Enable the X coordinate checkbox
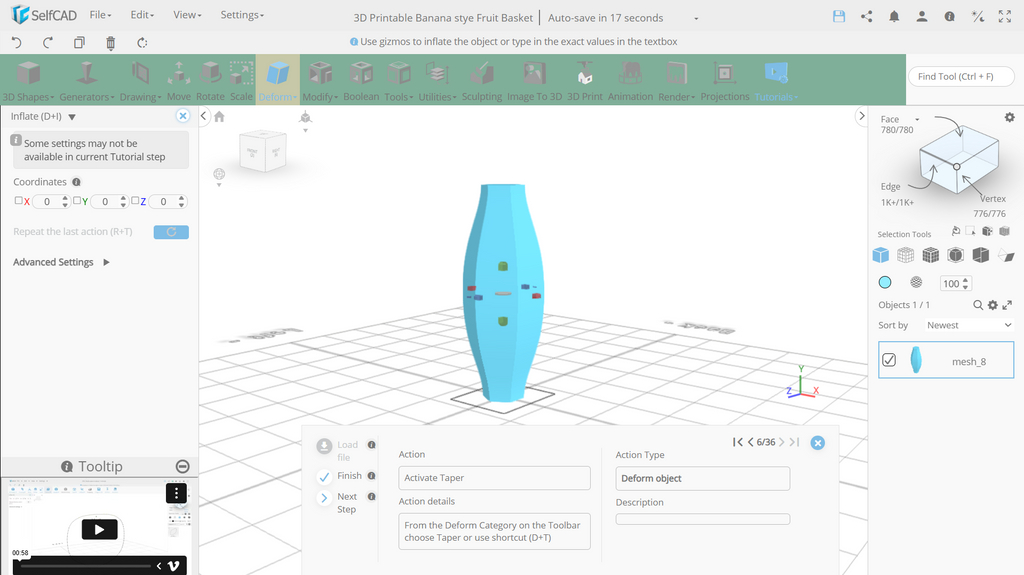Viewport: 1024px width, 575px height. pyautogui.click(x=18, y=201)
